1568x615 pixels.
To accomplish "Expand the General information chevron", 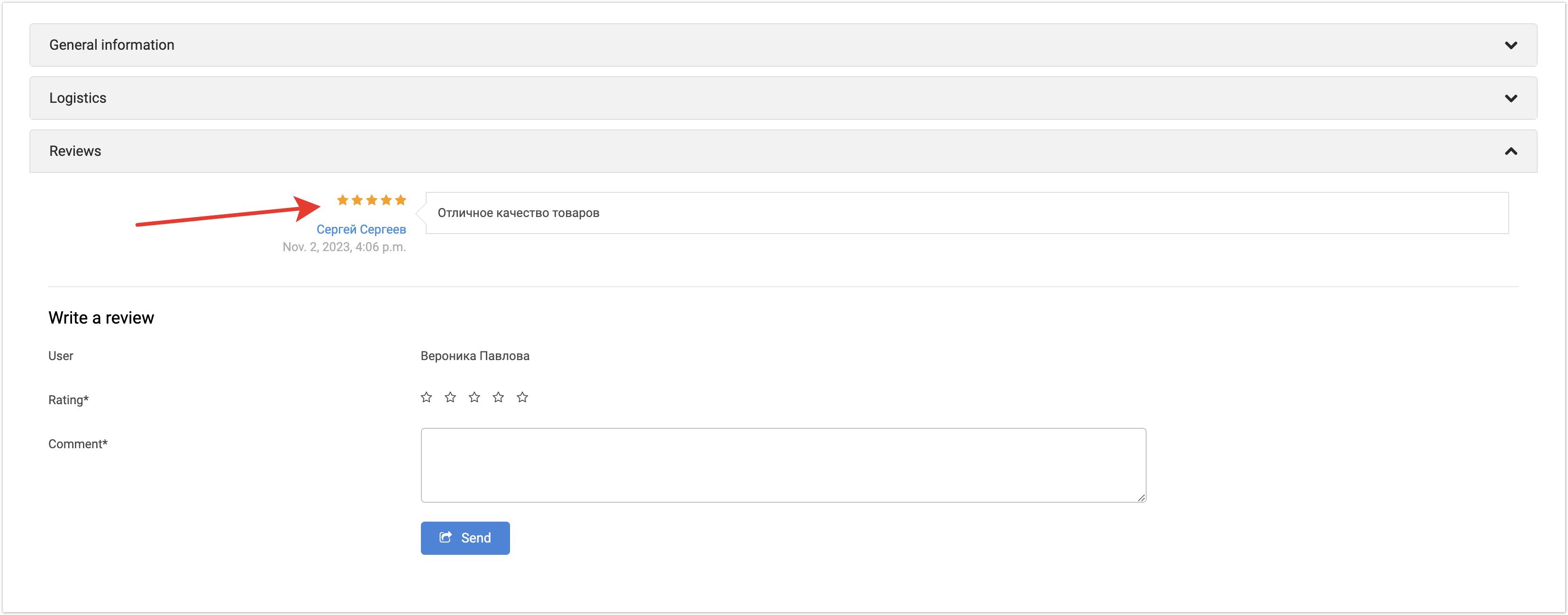I will (1510, 45).
